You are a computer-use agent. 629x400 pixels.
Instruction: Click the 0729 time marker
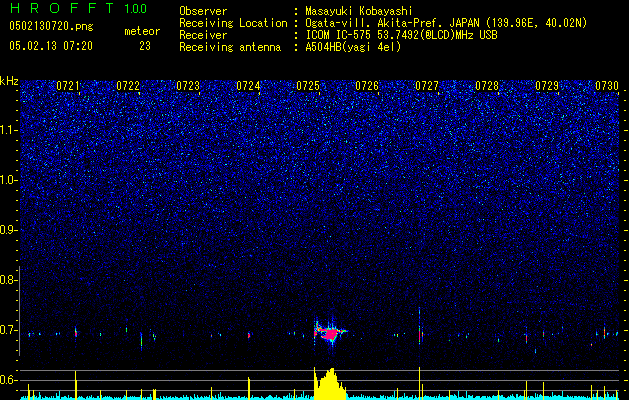coord(547,86)
